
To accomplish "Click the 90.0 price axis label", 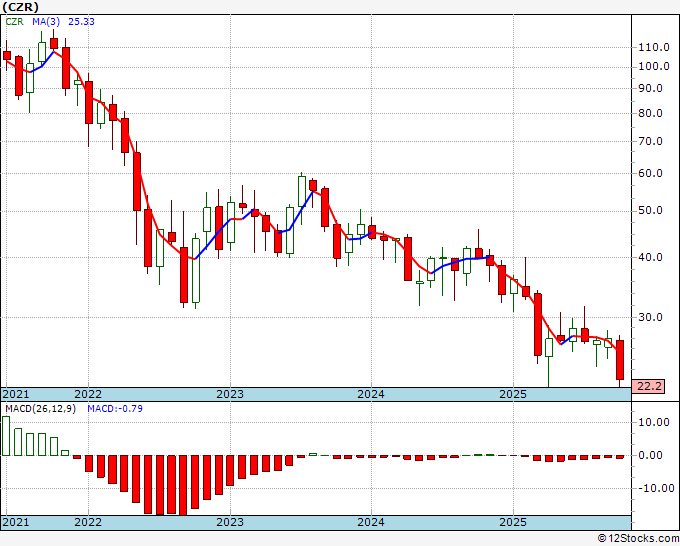I will click(651, 88).
